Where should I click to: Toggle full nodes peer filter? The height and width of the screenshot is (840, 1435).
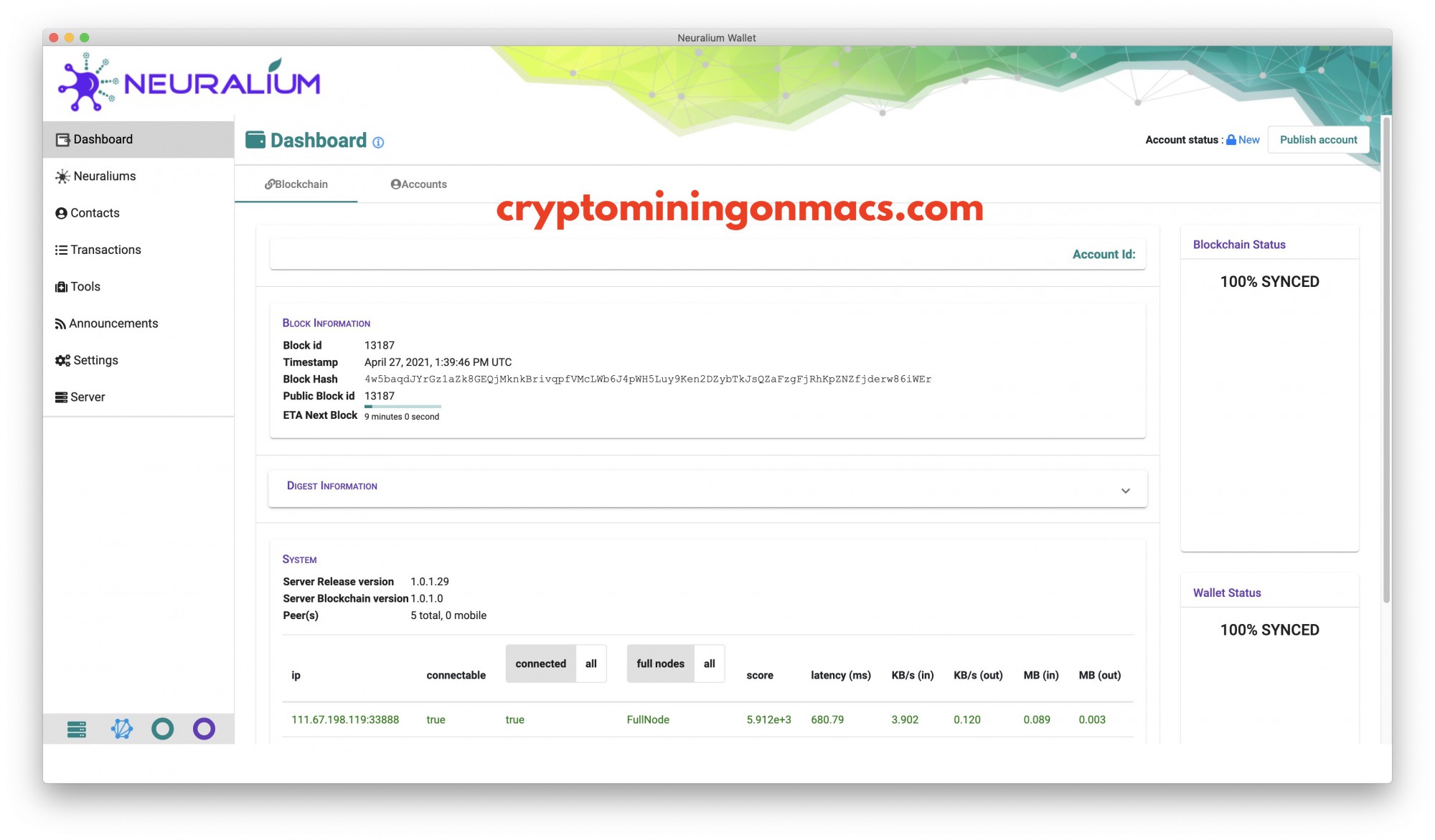click(660, 663)
